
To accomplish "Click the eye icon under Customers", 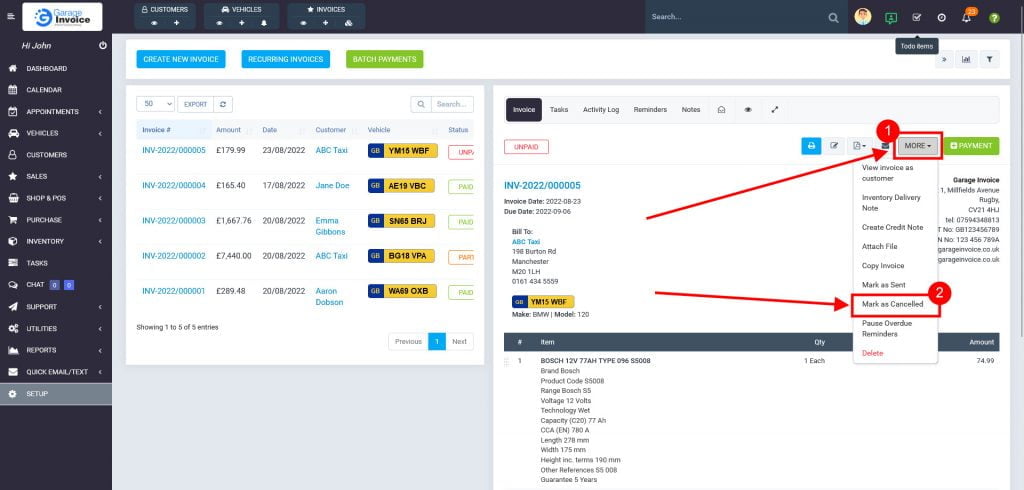I will pos(153,22).
